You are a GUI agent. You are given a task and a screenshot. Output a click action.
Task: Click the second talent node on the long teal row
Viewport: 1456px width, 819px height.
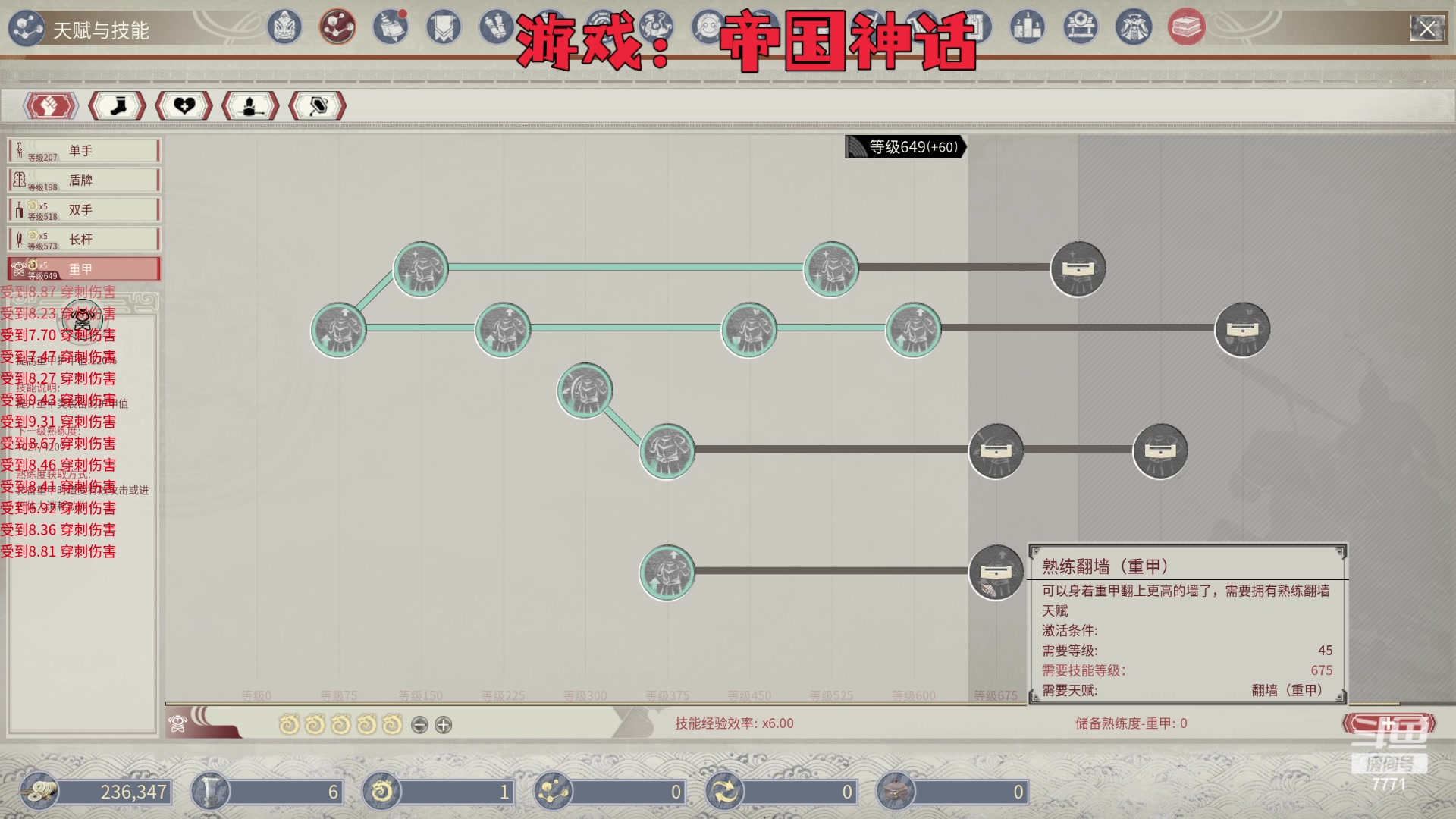(x=503, y=330)
